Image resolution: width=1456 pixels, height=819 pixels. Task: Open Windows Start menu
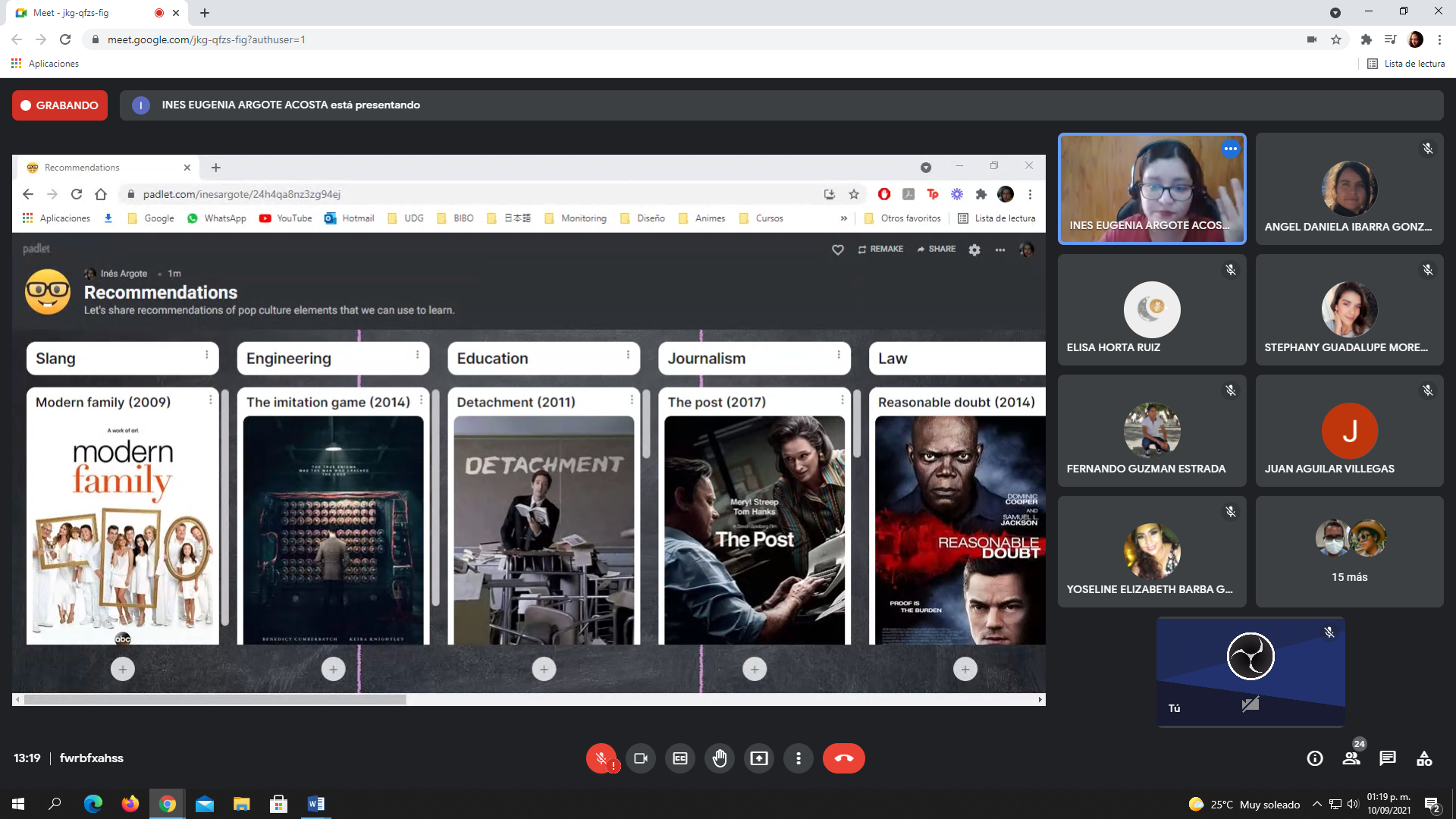18,804
